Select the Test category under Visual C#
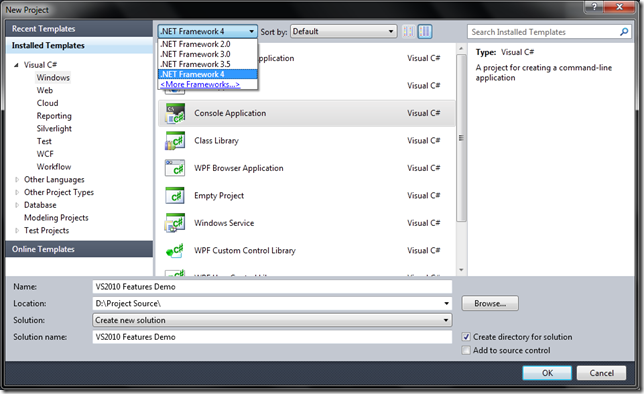 (44, 141)
